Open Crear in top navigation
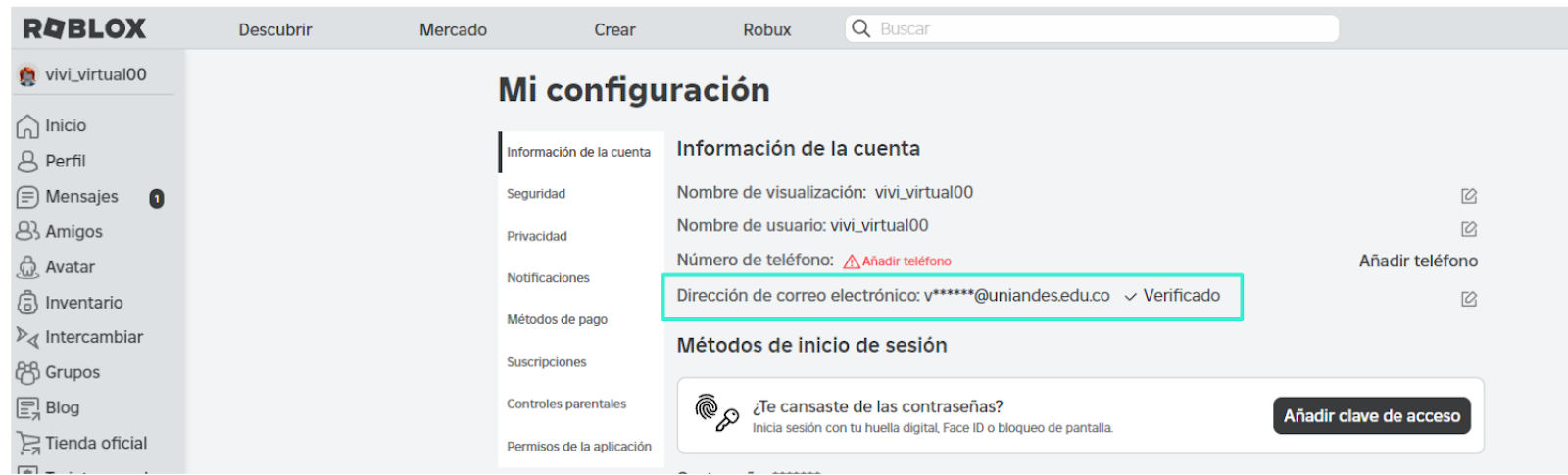The height and width of the screenshot is (475, 1568). pos(614,30)
